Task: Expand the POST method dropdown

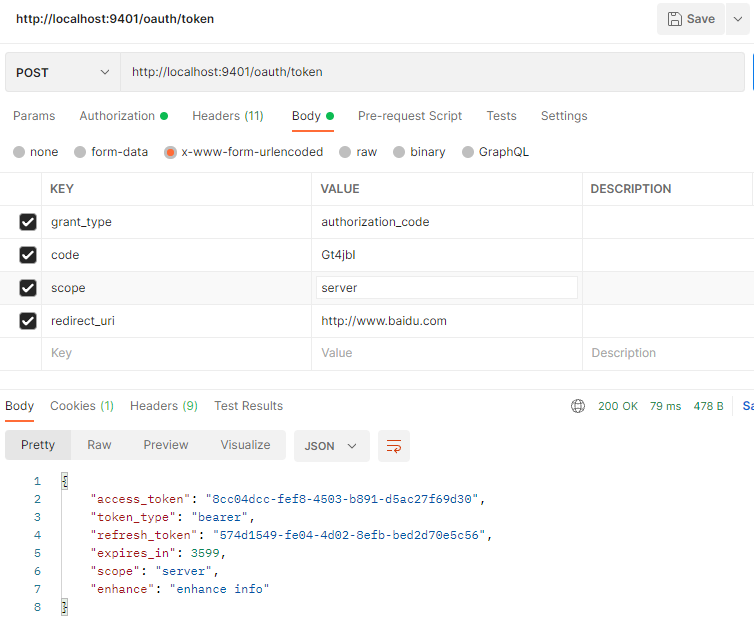Action: 62,72
